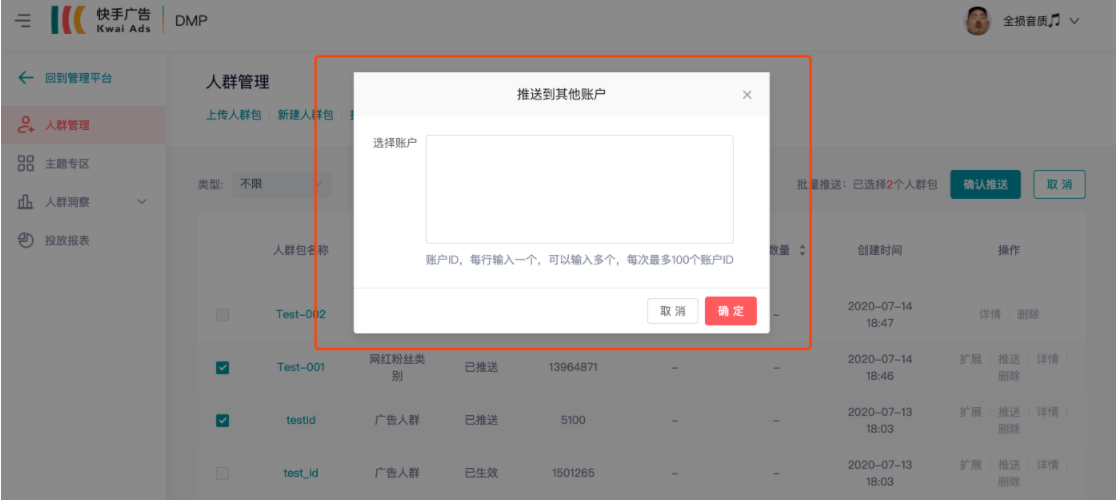This screenshot has width=1118, height=502.
Task: Click the Kwai Ads logo
Action: click(101, 20)
